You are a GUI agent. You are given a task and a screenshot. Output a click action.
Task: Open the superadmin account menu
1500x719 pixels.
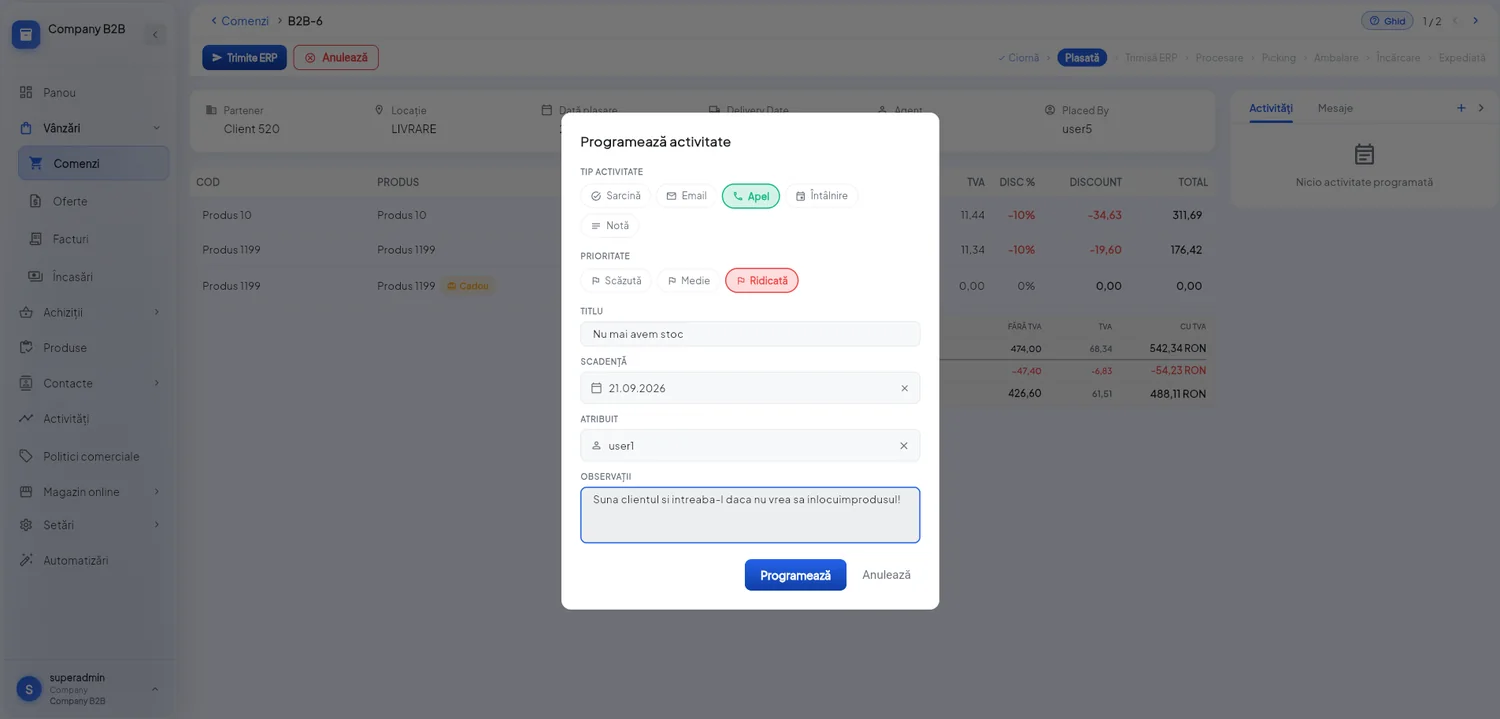point(88,688)
